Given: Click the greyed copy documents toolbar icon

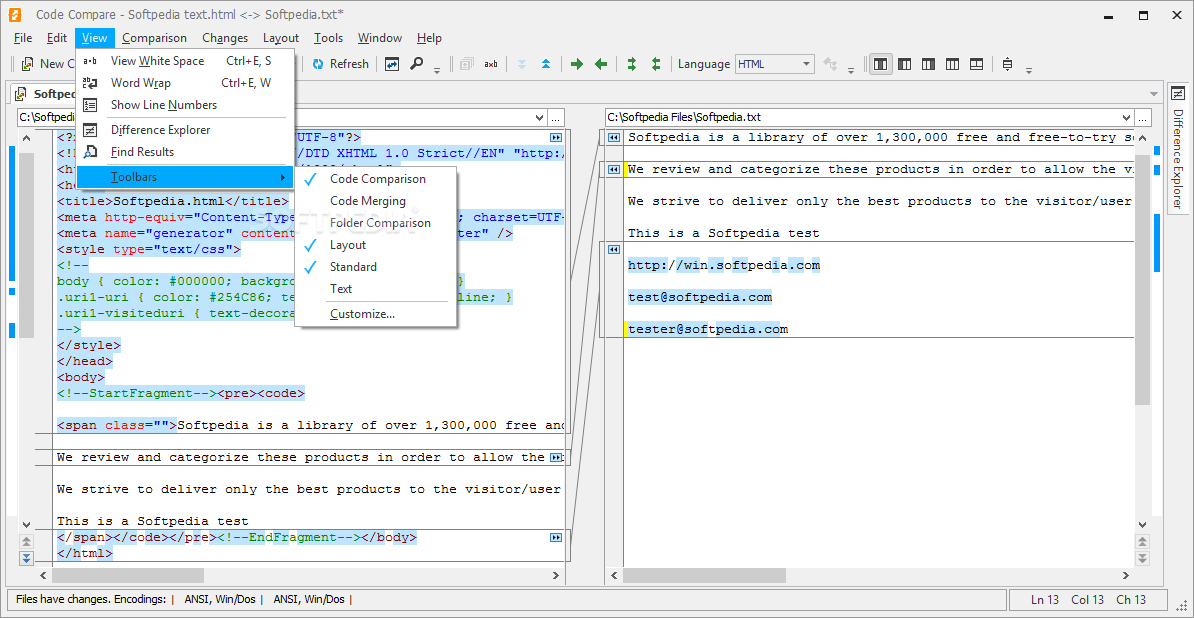Looking at the screenshot, I should click(x=466, y=64).
